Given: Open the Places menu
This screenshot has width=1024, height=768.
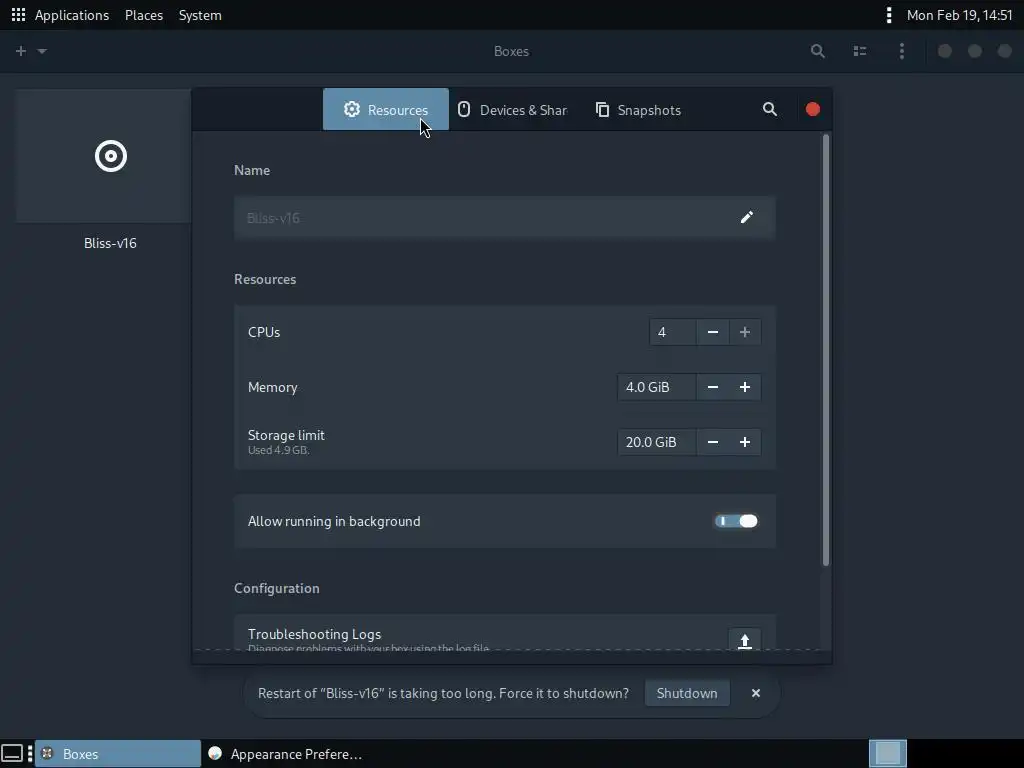Looking at the screenshot, I should pos(144,15).
